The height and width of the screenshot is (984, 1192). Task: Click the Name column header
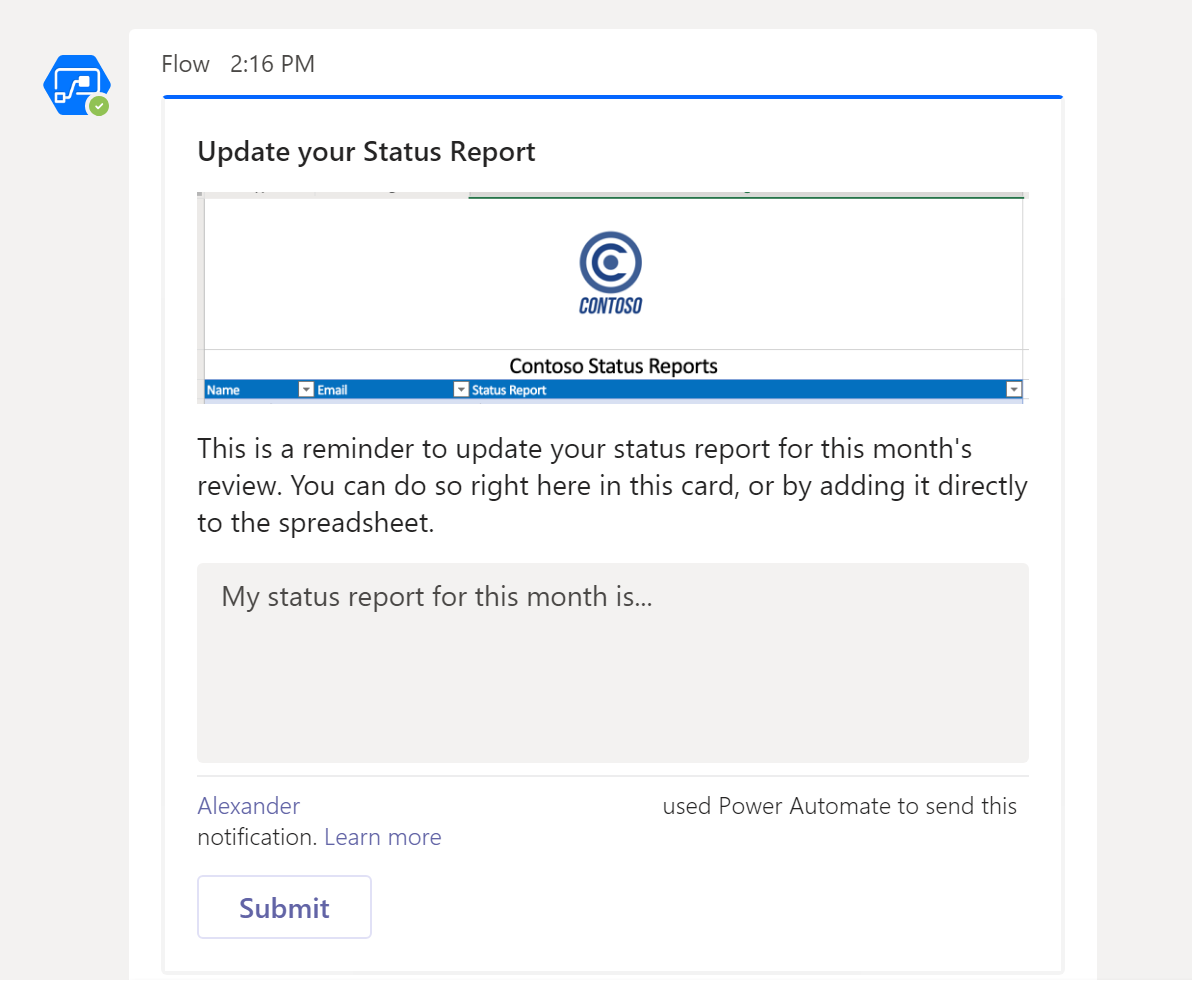click(x=225, y=389)
